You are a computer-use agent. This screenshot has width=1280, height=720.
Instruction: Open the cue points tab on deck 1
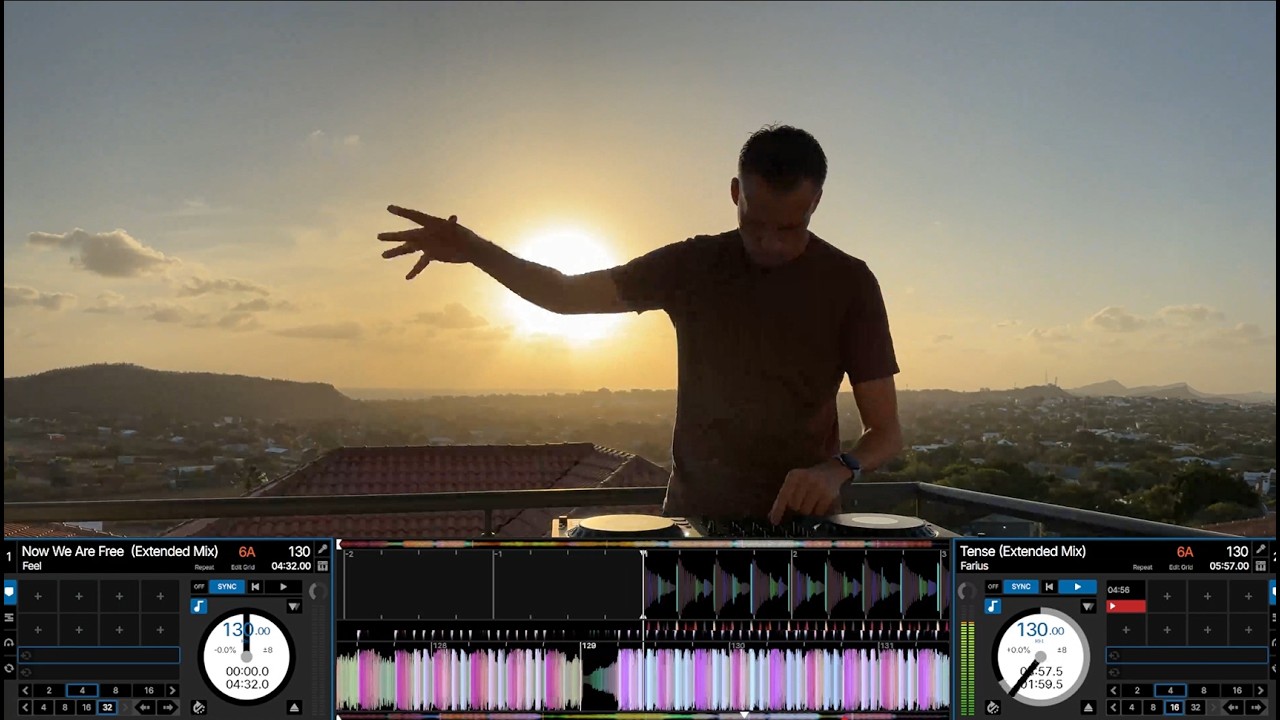(x=9, y=592)
